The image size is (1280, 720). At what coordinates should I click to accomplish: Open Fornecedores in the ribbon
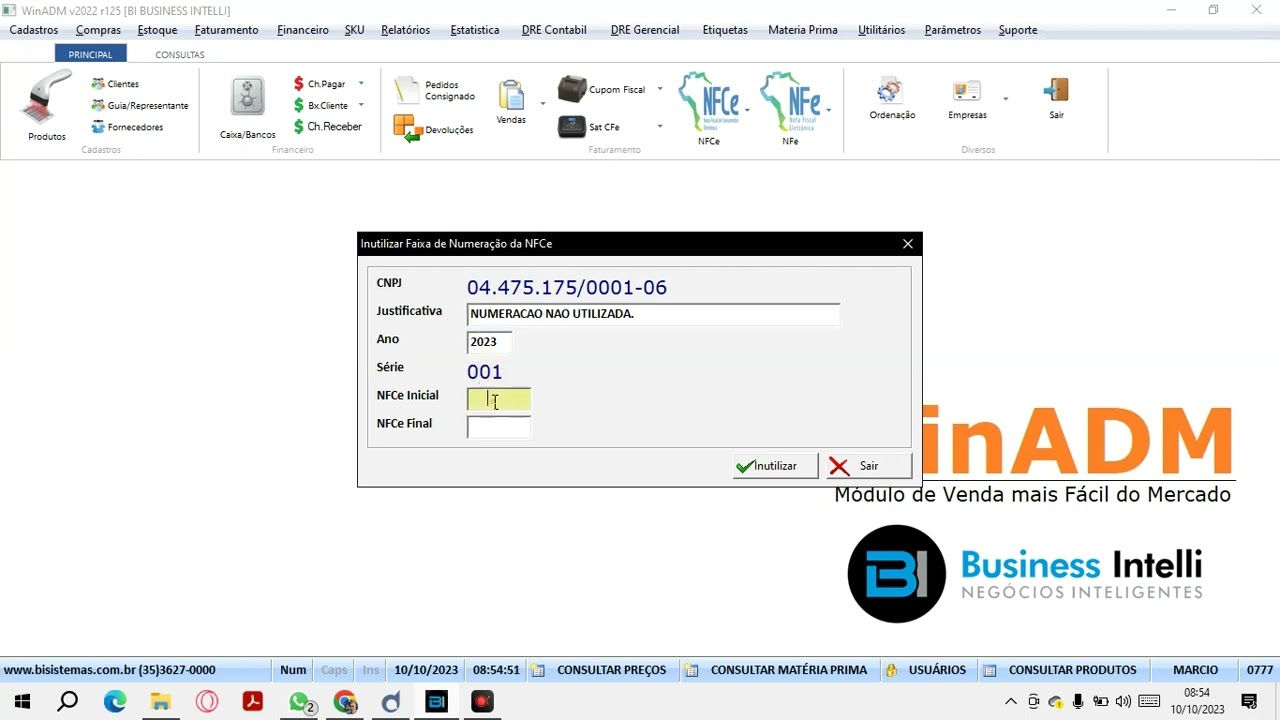(127, 127)
